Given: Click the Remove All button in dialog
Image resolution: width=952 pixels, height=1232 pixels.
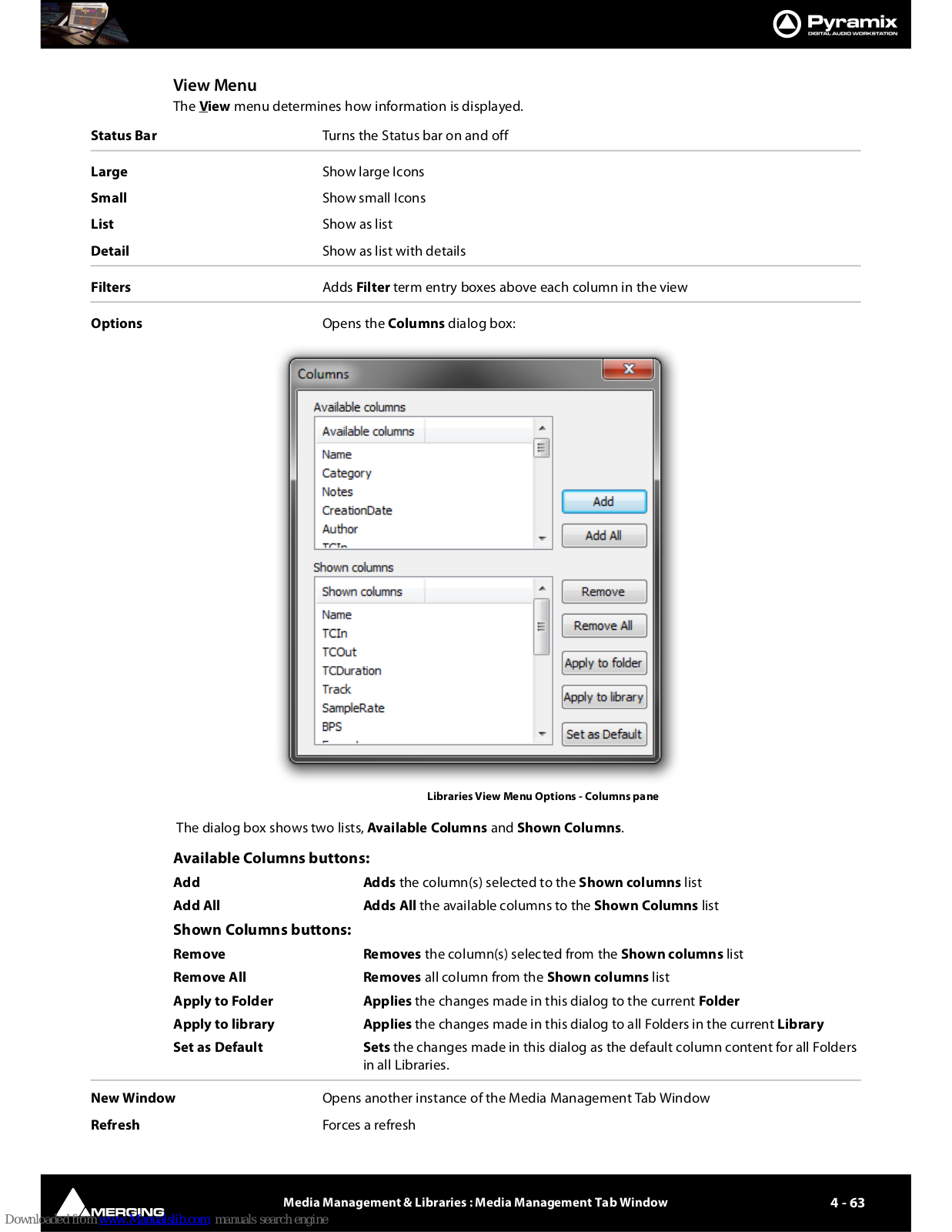Looking at the screenshot, I should [603, 625].
